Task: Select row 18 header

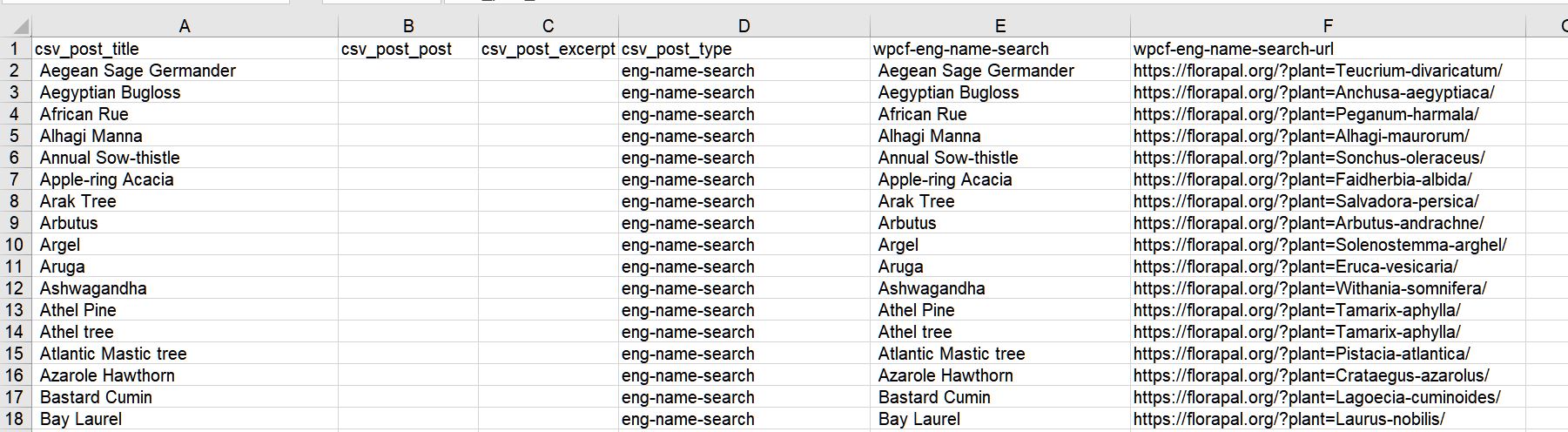Action: click(x=15, y=419)
